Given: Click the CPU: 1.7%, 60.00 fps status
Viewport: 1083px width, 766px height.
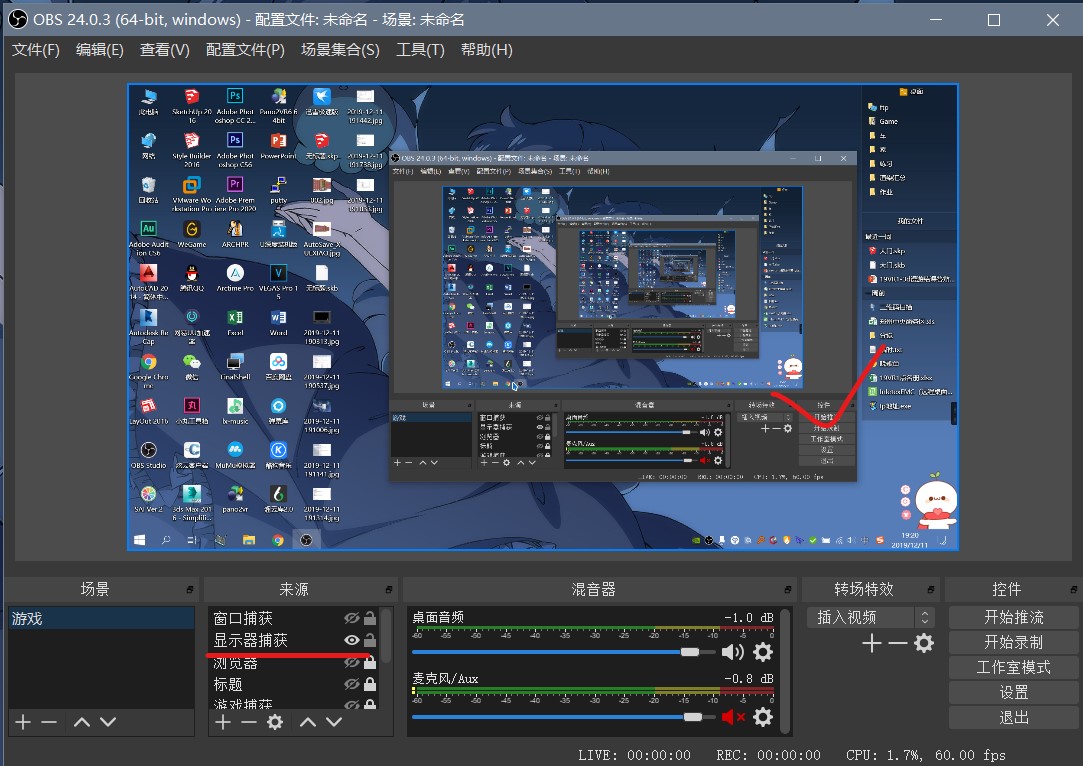Looking at the screenshot, I should 926,755.
